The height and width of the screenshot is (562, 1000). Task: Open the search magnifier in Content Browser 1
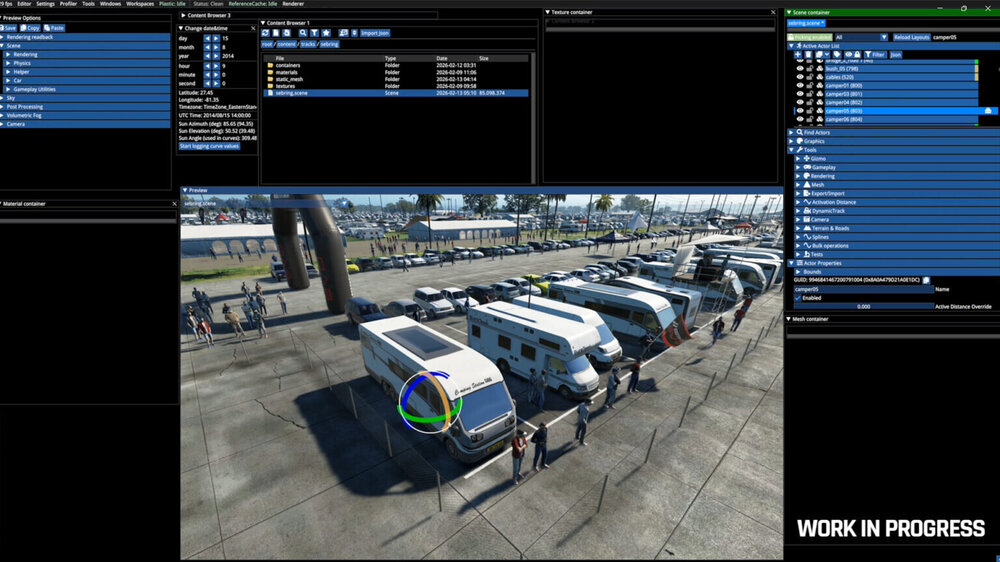303,33
